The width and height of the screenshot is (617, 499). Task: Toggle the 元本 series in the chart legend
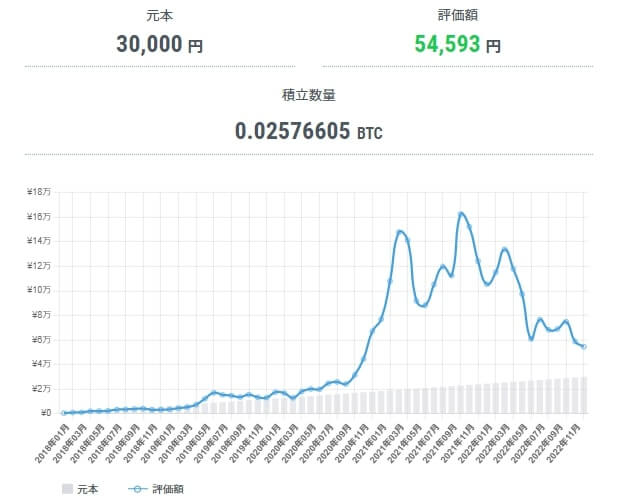coord(80,489)
